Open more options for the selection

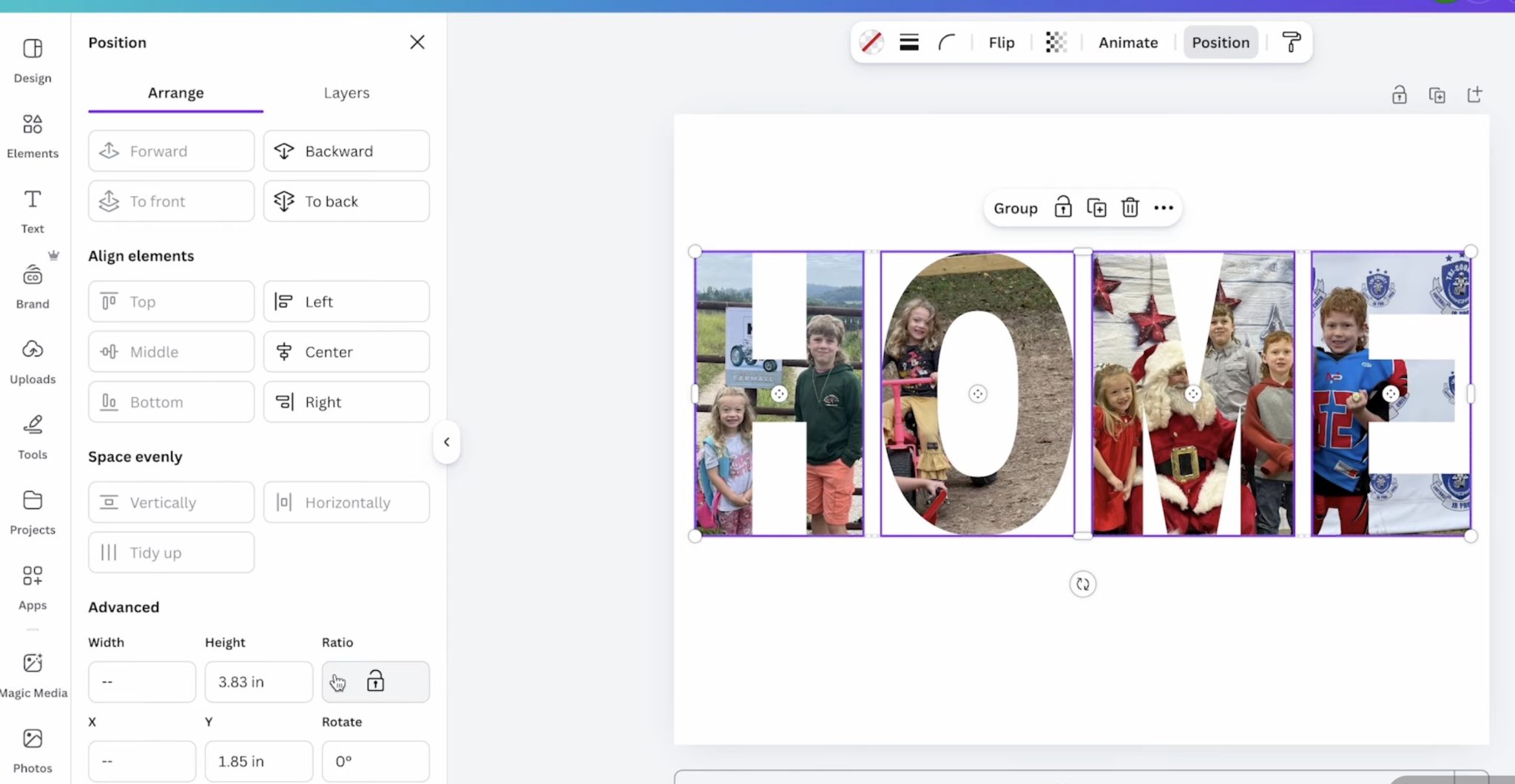coord(1163,208)
